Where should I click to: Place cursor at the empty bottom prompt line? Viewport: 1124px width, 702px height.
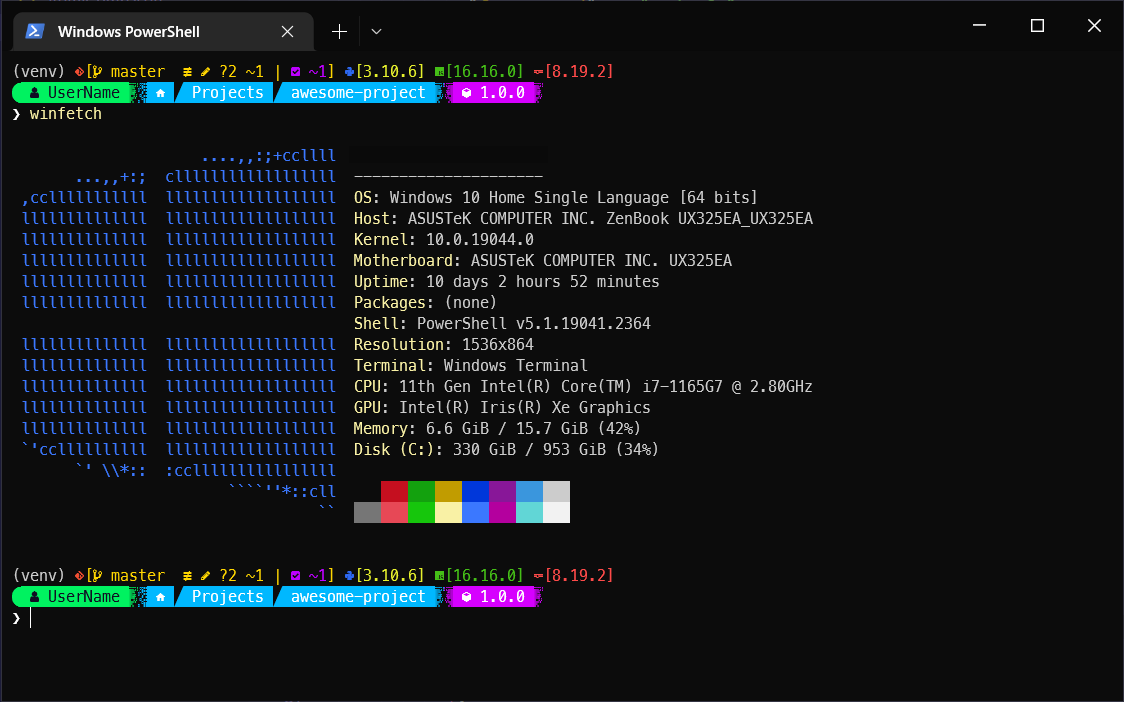[31, 618]
